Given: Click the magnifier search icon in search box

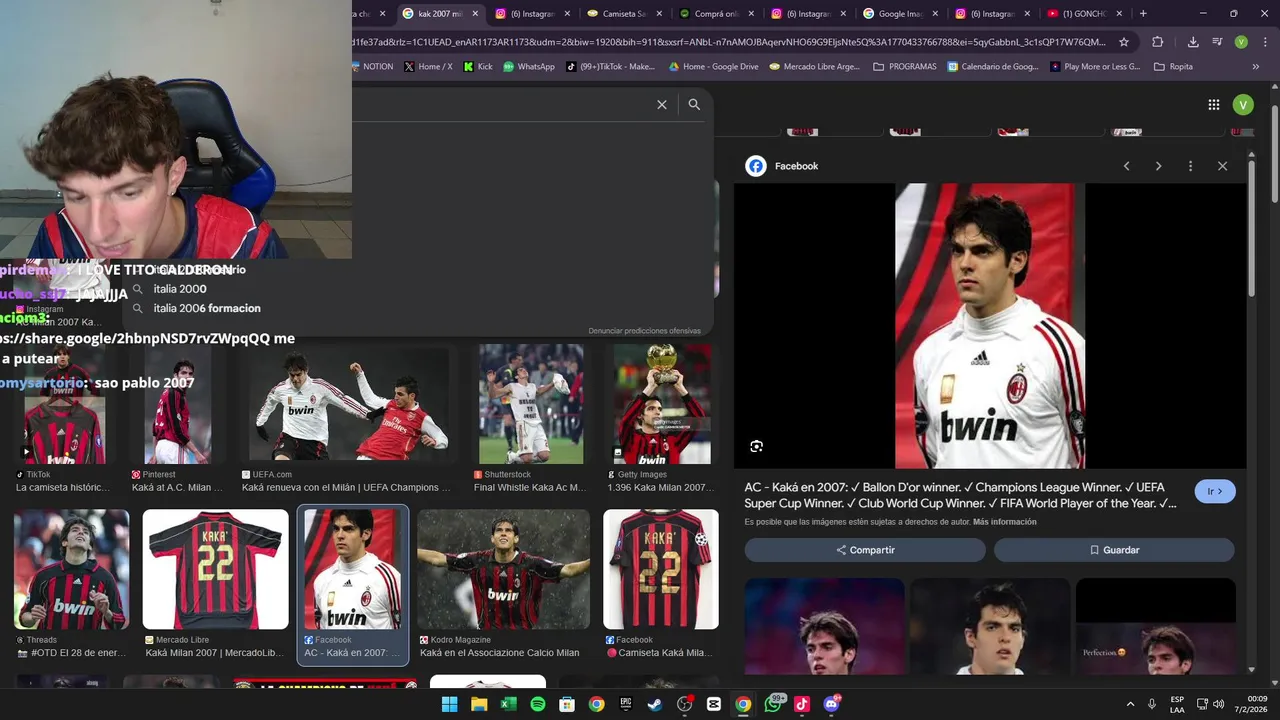Looking at the screenshot, I should click(694, 105).
